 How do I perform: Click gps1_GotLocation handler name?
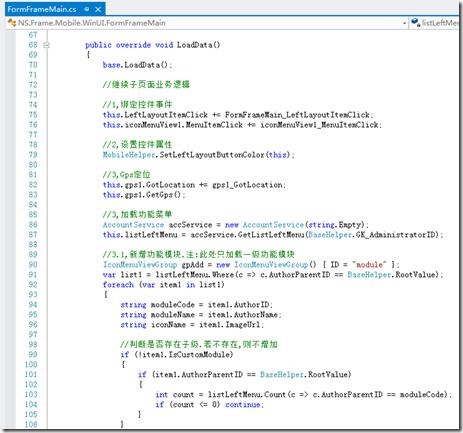247,185
